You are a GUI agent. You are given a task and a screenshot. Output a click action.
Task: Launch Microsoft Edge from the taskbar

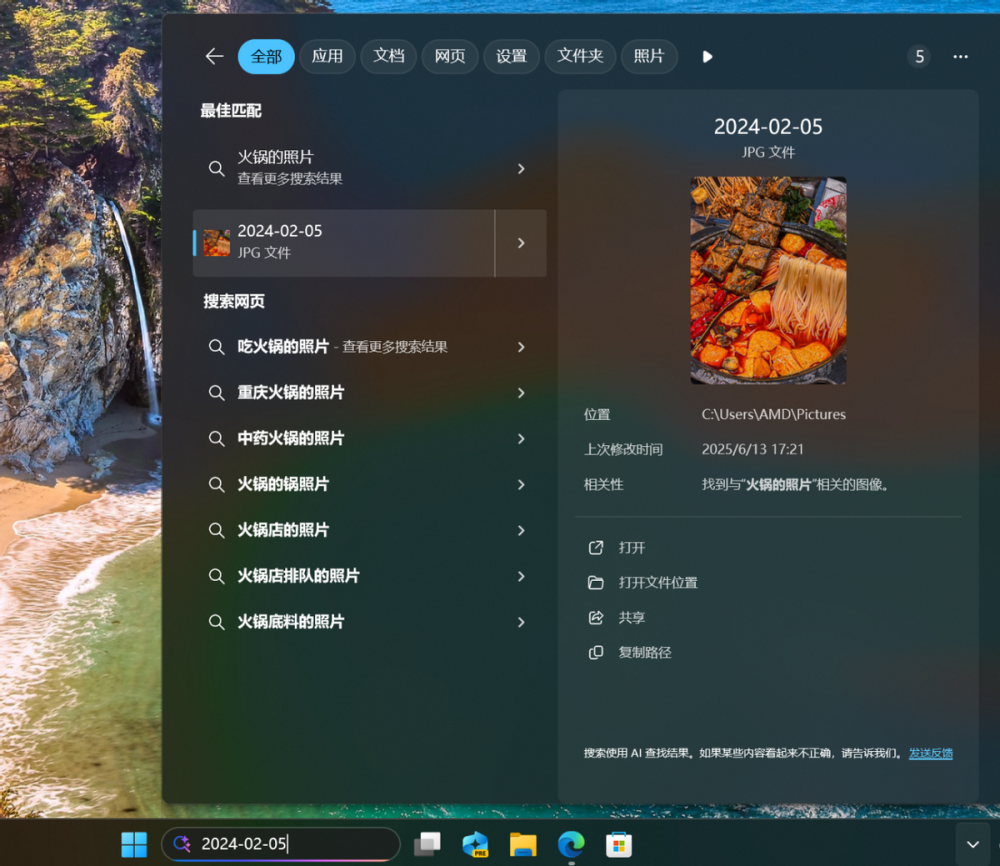(x=571, y=844)
